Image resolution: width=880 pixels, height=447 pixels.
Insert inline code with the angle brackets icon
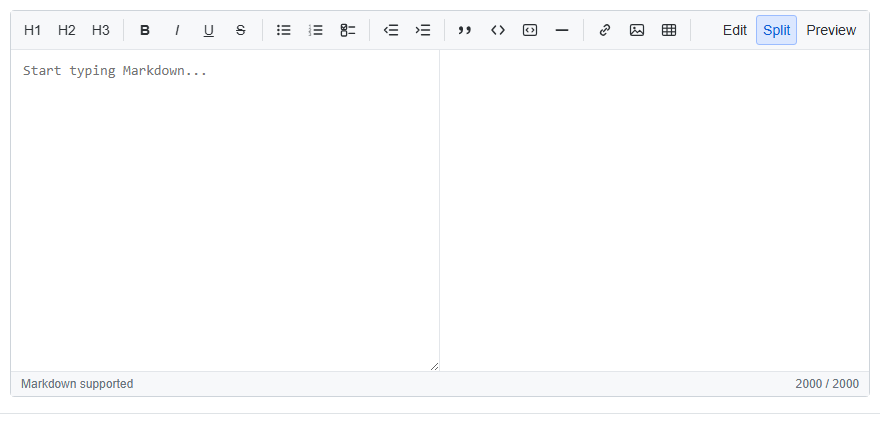tap(498, 30)
